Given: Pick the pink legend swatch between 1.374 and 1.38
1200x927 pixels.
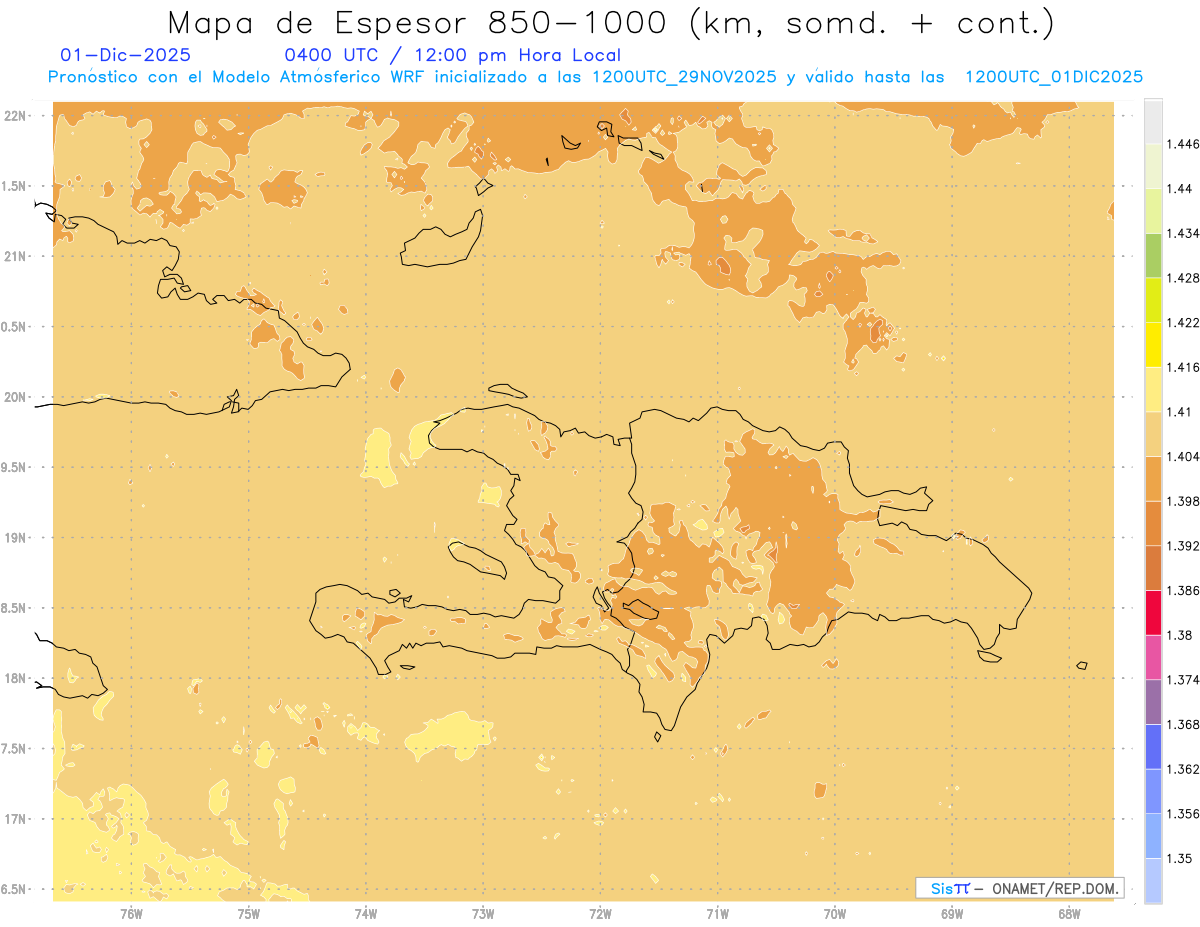Looking at the screenshot, I should 1153,657.
